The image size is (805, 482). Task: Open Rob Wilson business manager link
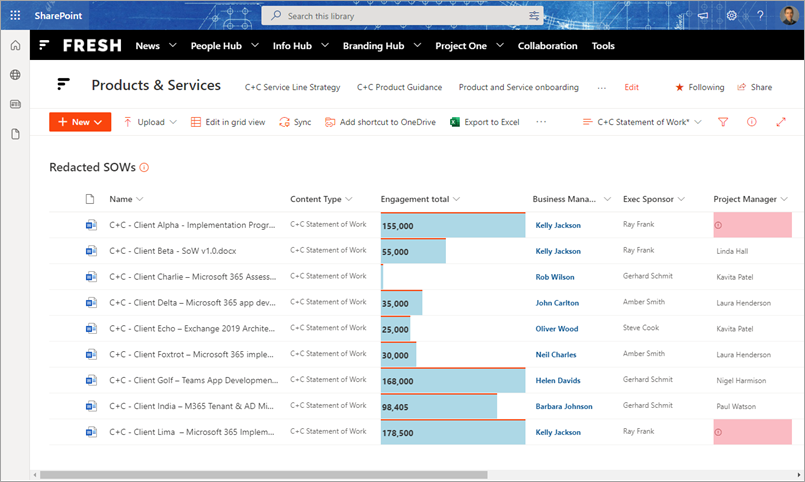coord(555,277)
